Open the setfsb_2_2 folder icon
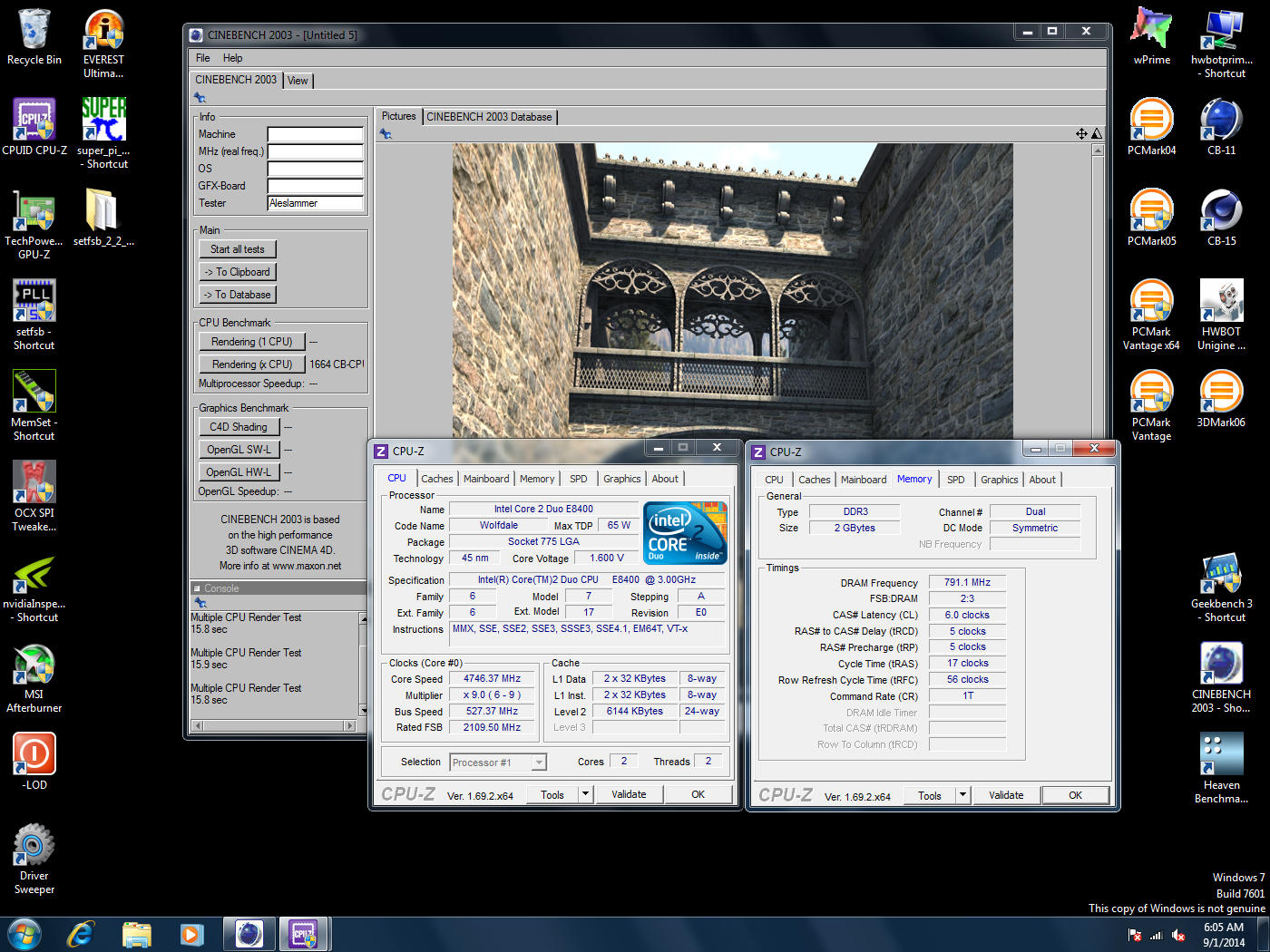 (x=103, y=218)
